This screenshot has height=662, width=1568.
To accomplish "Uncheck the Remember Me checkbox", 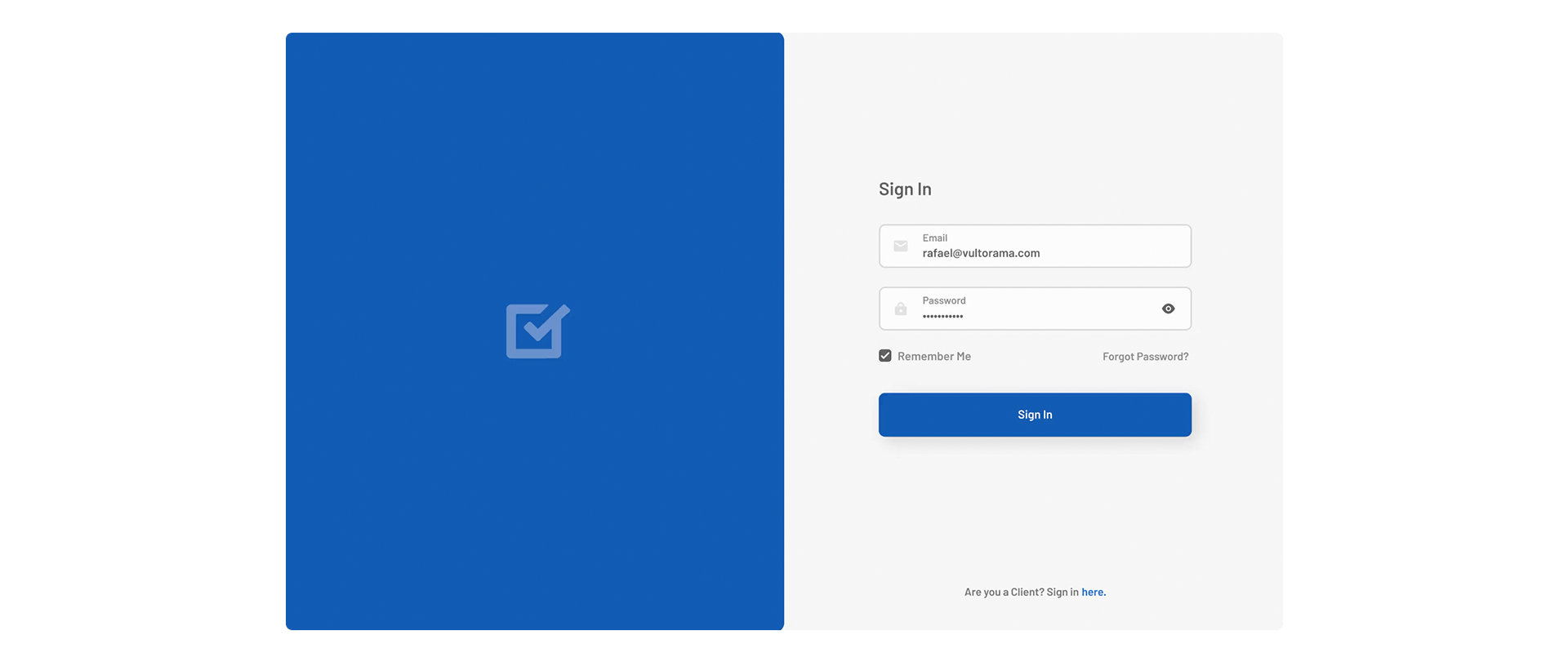I will [885, 356].
